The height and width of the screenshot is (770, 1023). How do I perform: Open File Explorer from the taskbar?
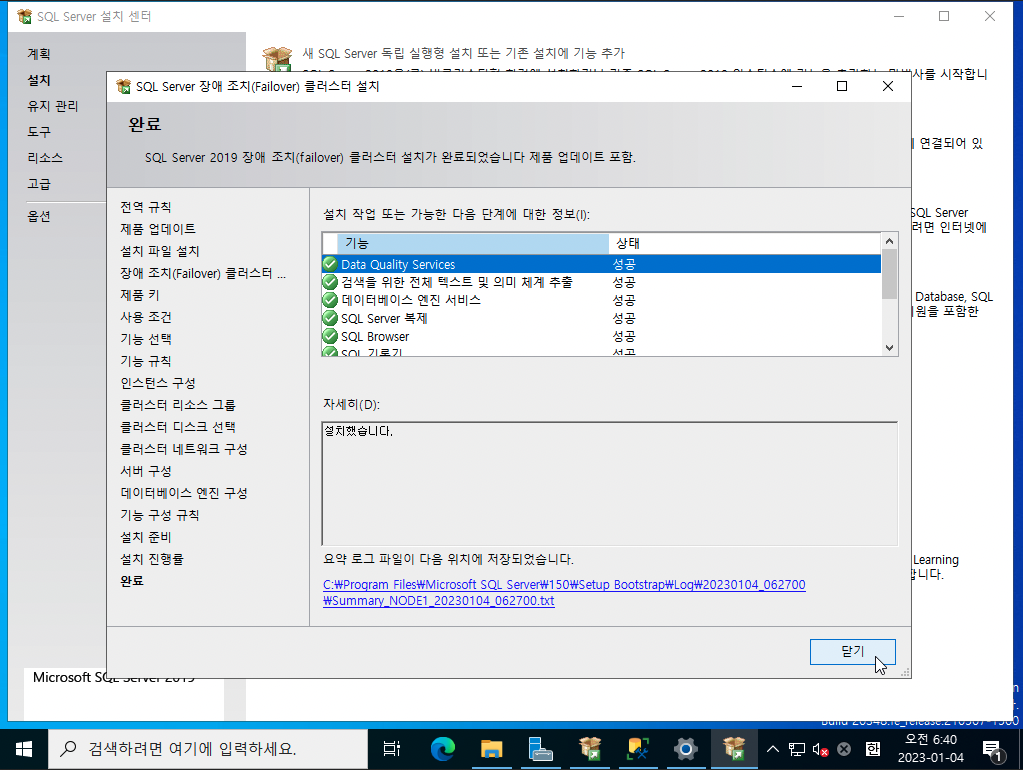(492, 749)
